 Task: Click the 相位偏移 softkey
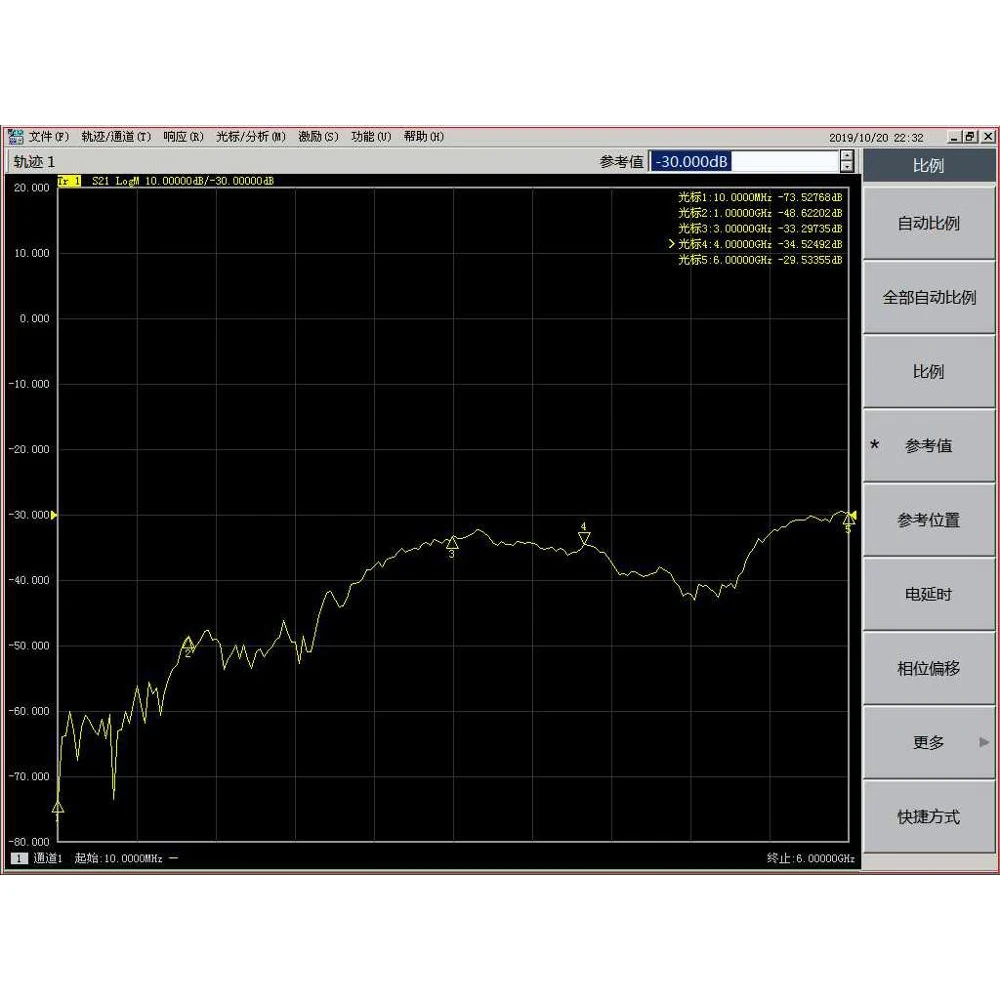coord(929,668)
